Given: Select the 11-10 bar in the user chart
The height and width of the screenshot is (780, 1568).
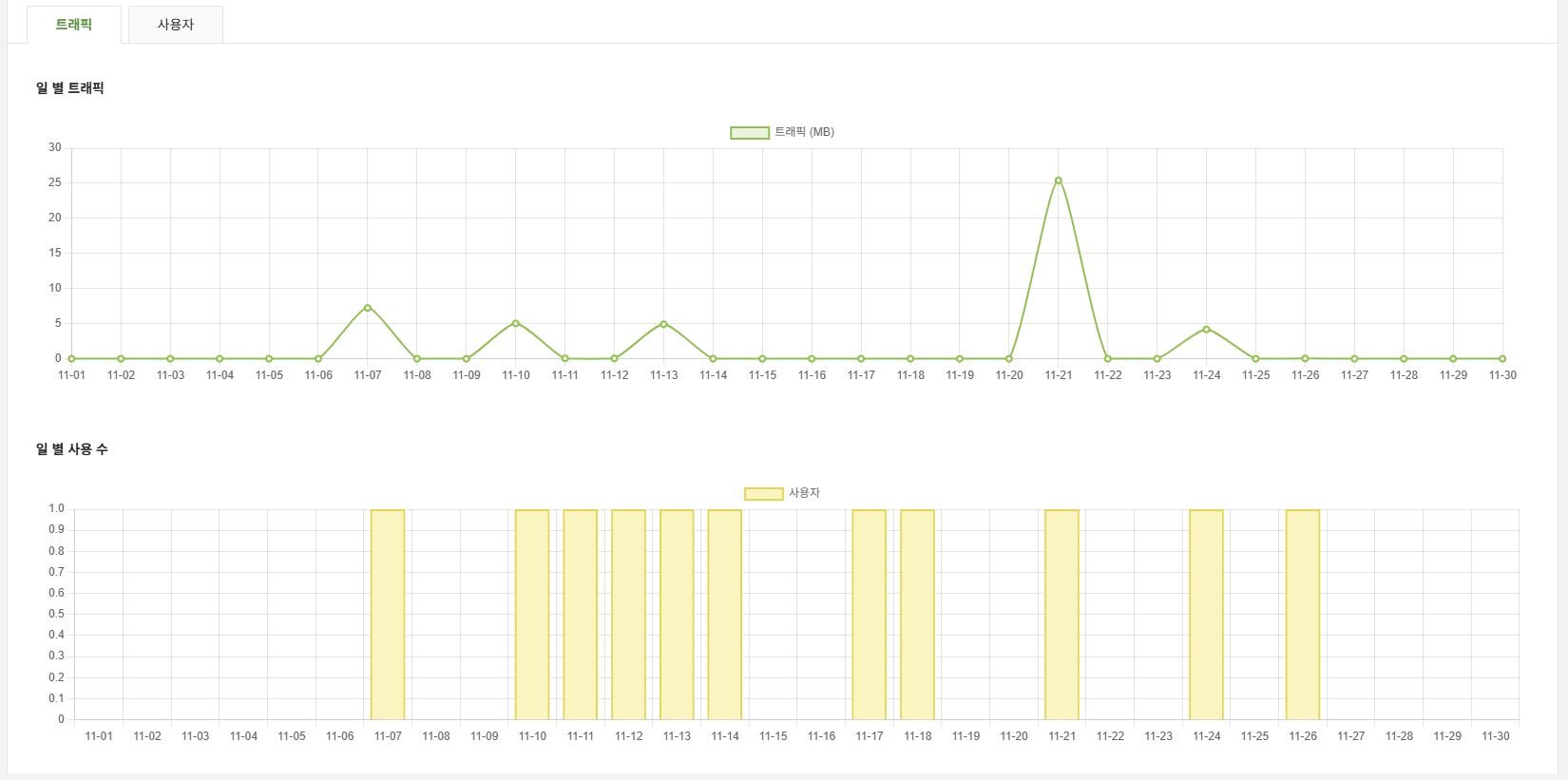Looking at the screenshot, I should (x=532, y=615).
